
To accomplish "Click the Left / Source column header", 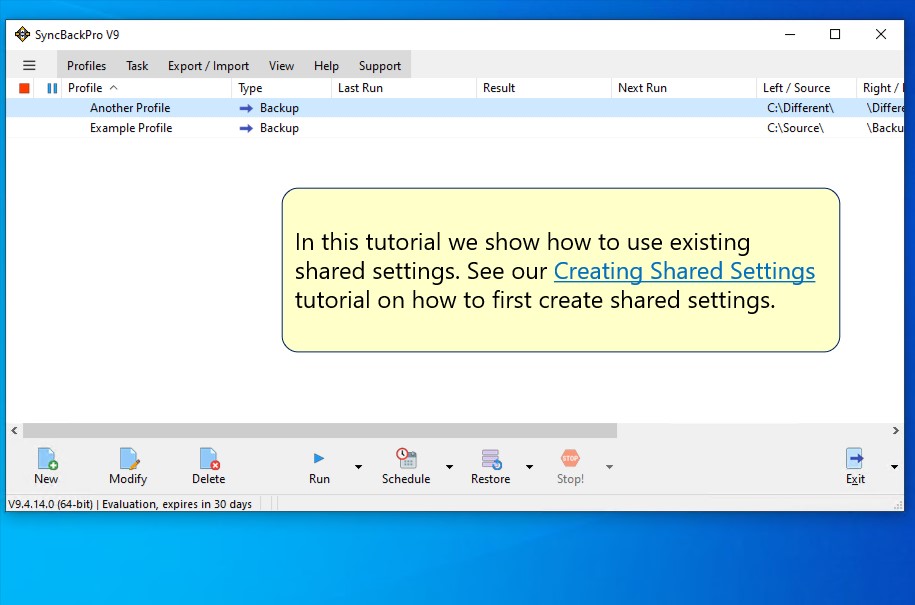I will 806,88.
